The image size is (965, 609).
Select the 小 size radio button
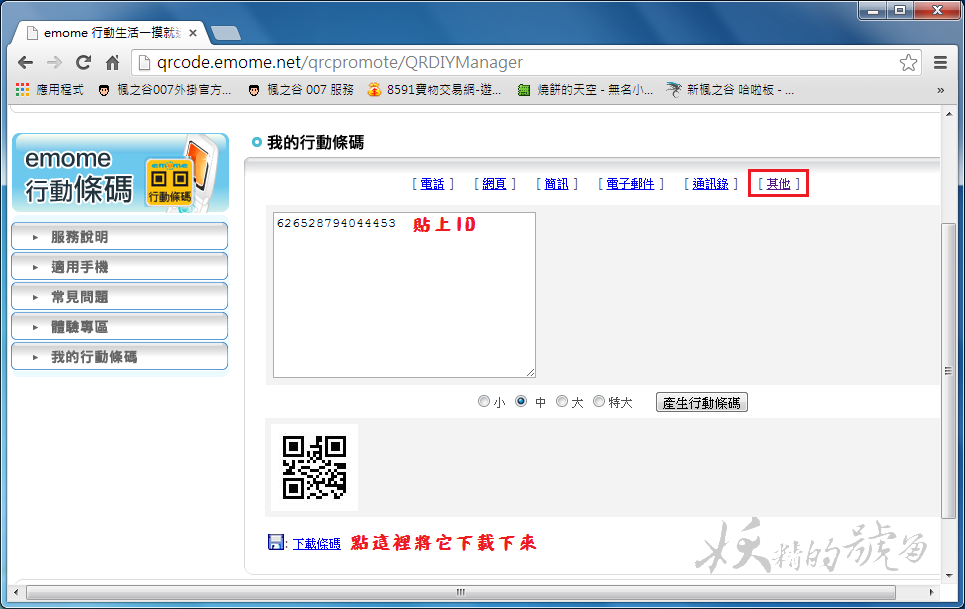484,401
